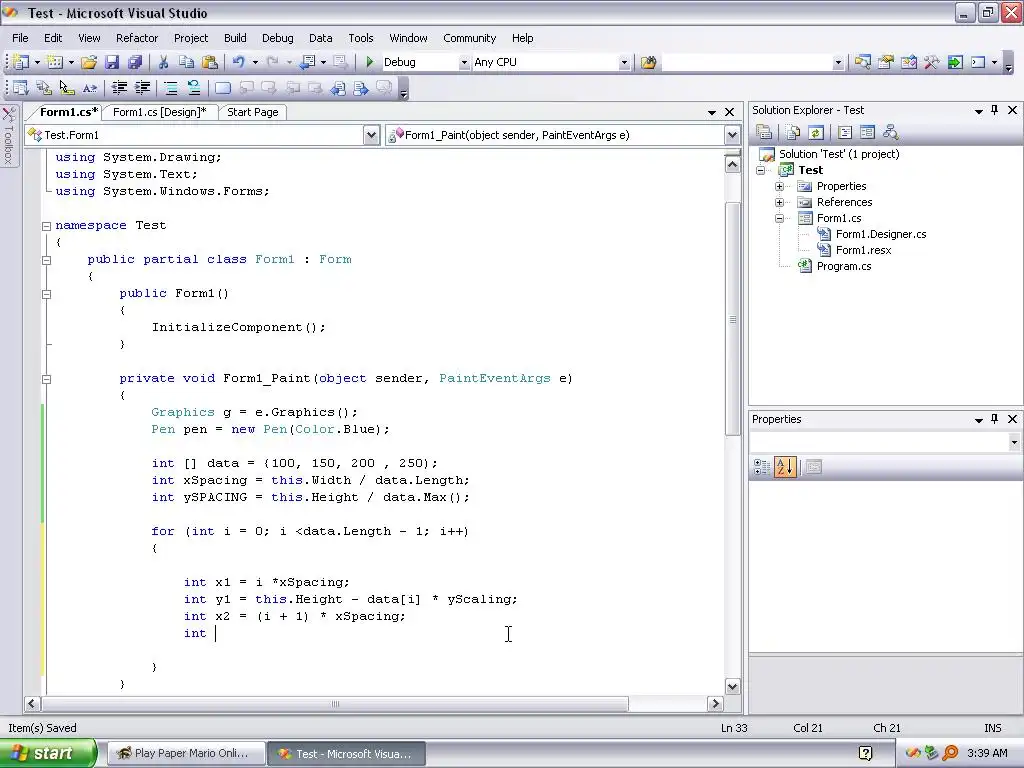
Task: Select Form1.Designer.cs in Solution Explorer
Action: pyautogui.click(x=880, y=234)
